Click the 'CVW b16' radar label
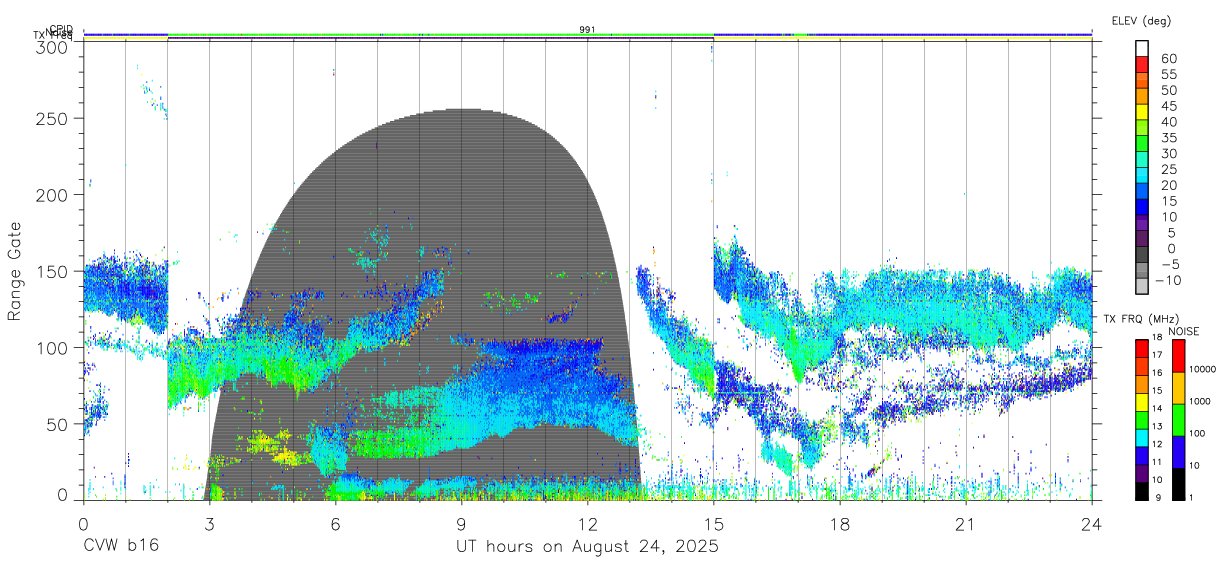The image size is (1228, 567). click(120, 547)
